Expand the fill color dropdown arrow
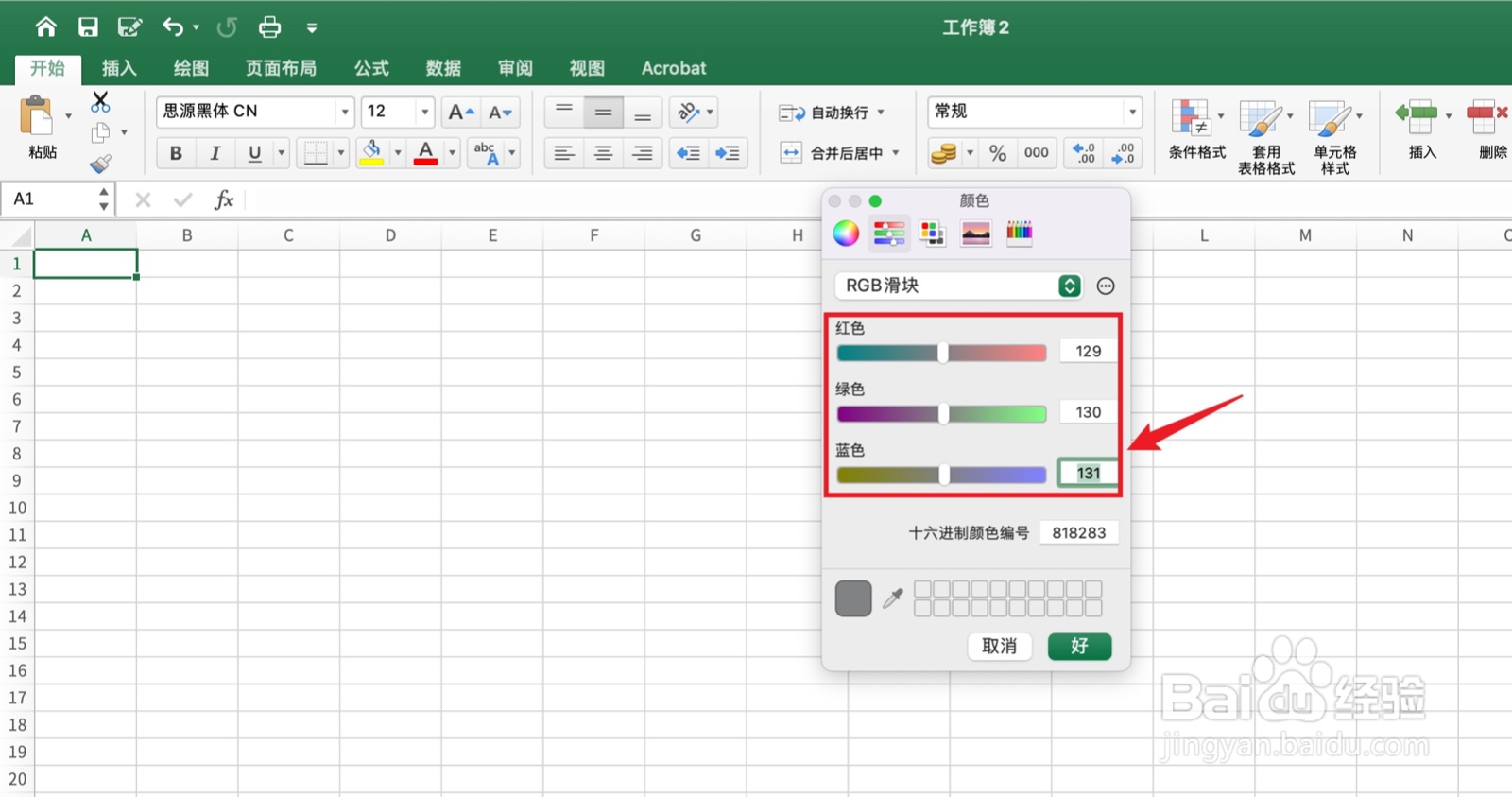Viewport: 1512px width, 797px height. click(x=398, y=153)
